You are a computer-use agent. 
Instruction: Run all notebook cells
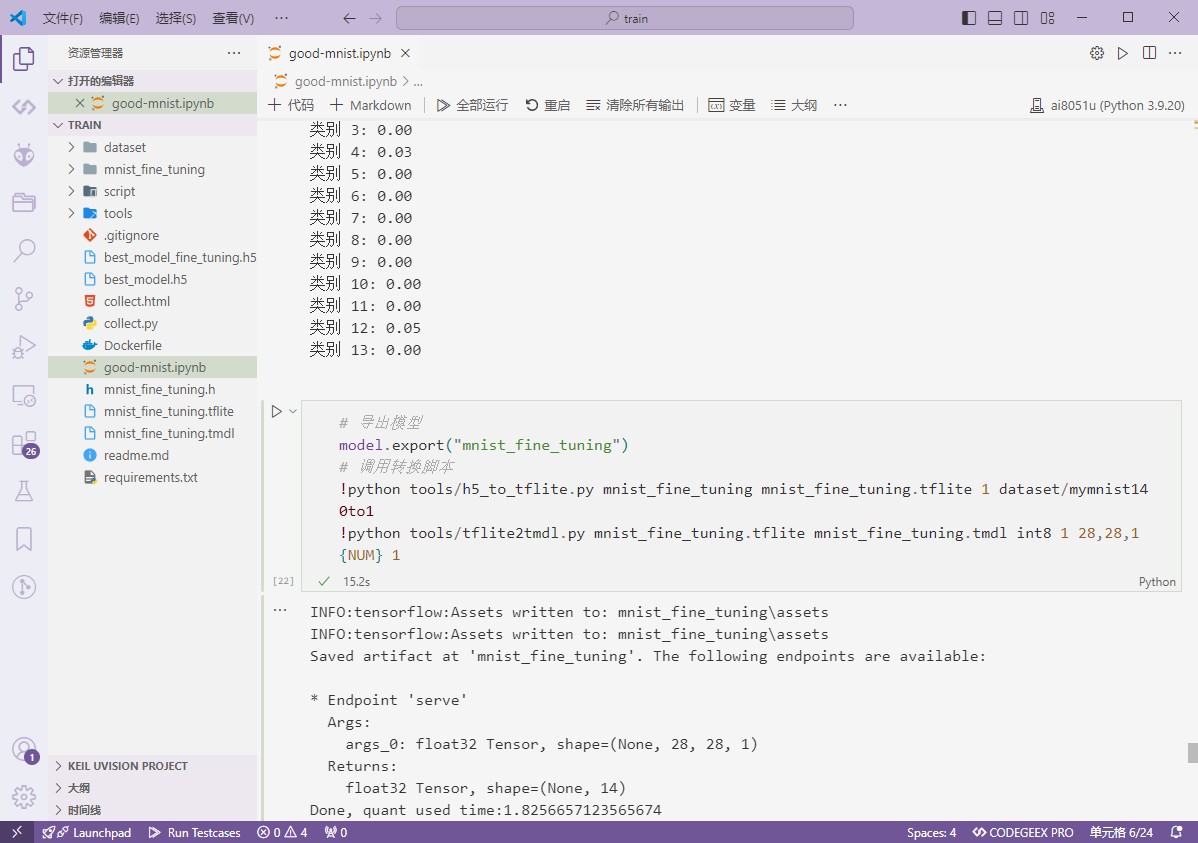coord(472,105)
